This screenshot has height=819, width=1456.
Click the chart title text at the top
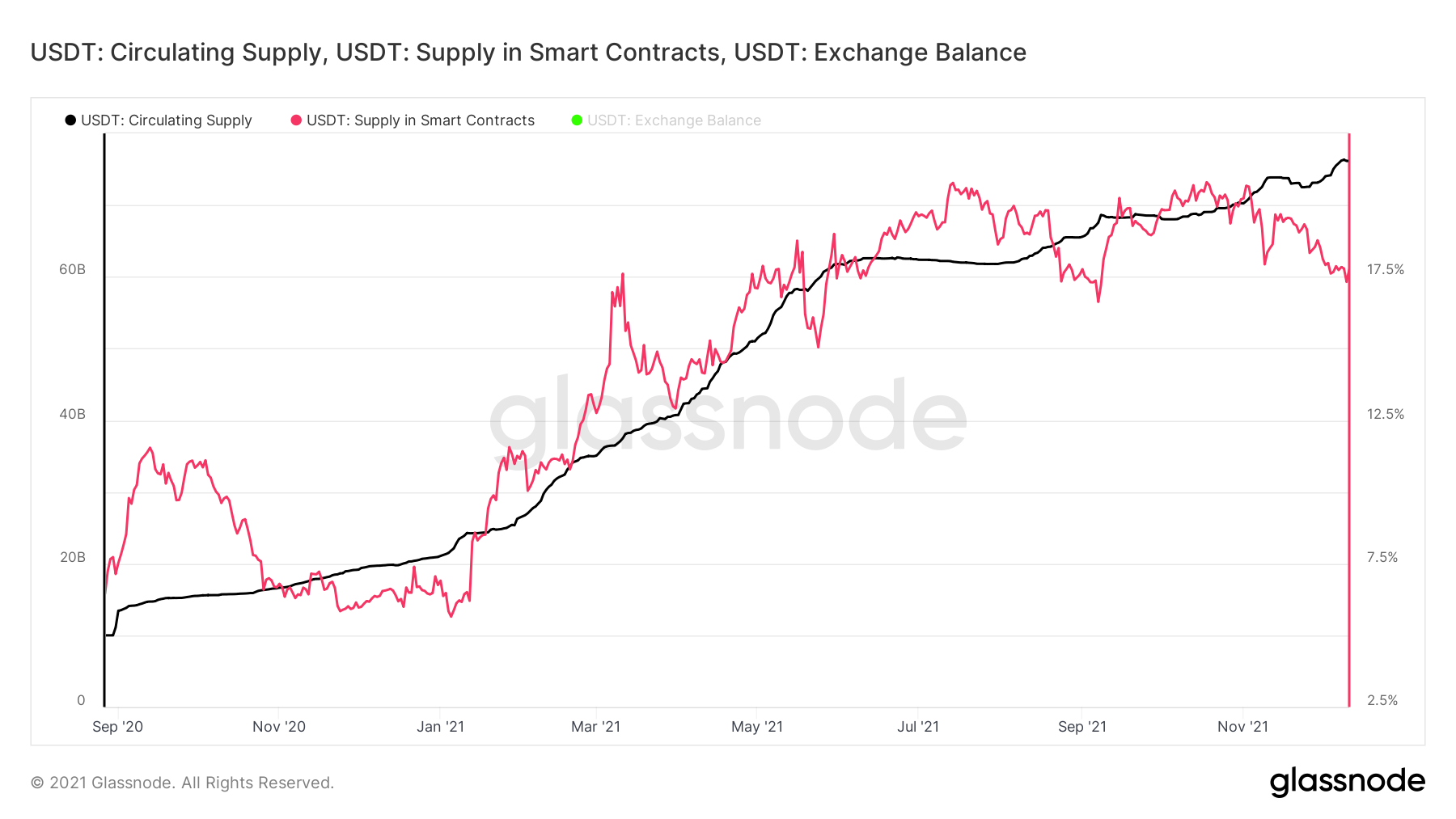[528, 53]
